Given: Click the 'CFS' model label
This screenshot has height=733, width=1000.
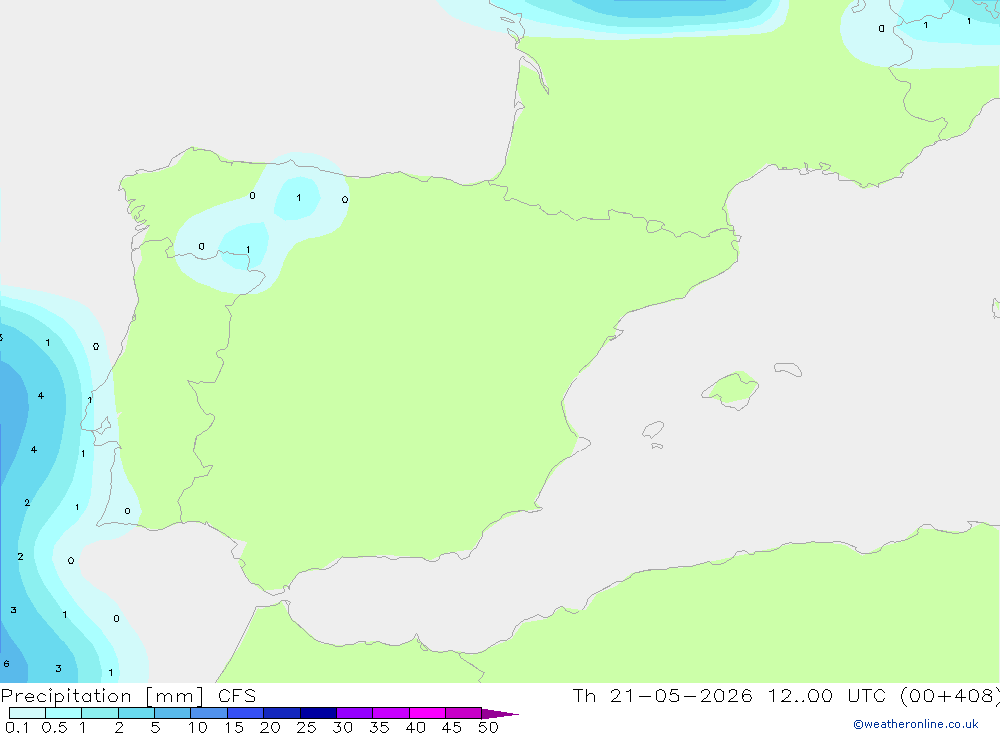Looking at the screenshot, I should click(x=237, y=695).
